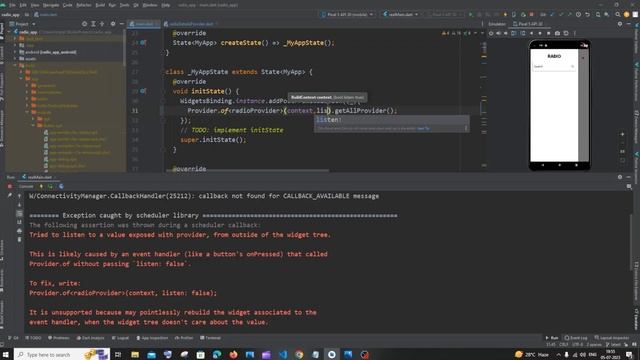The width and height of the screenshot is (640, 360).
Task: Click the Emulator rotate left icon
Action: point(514,33)
